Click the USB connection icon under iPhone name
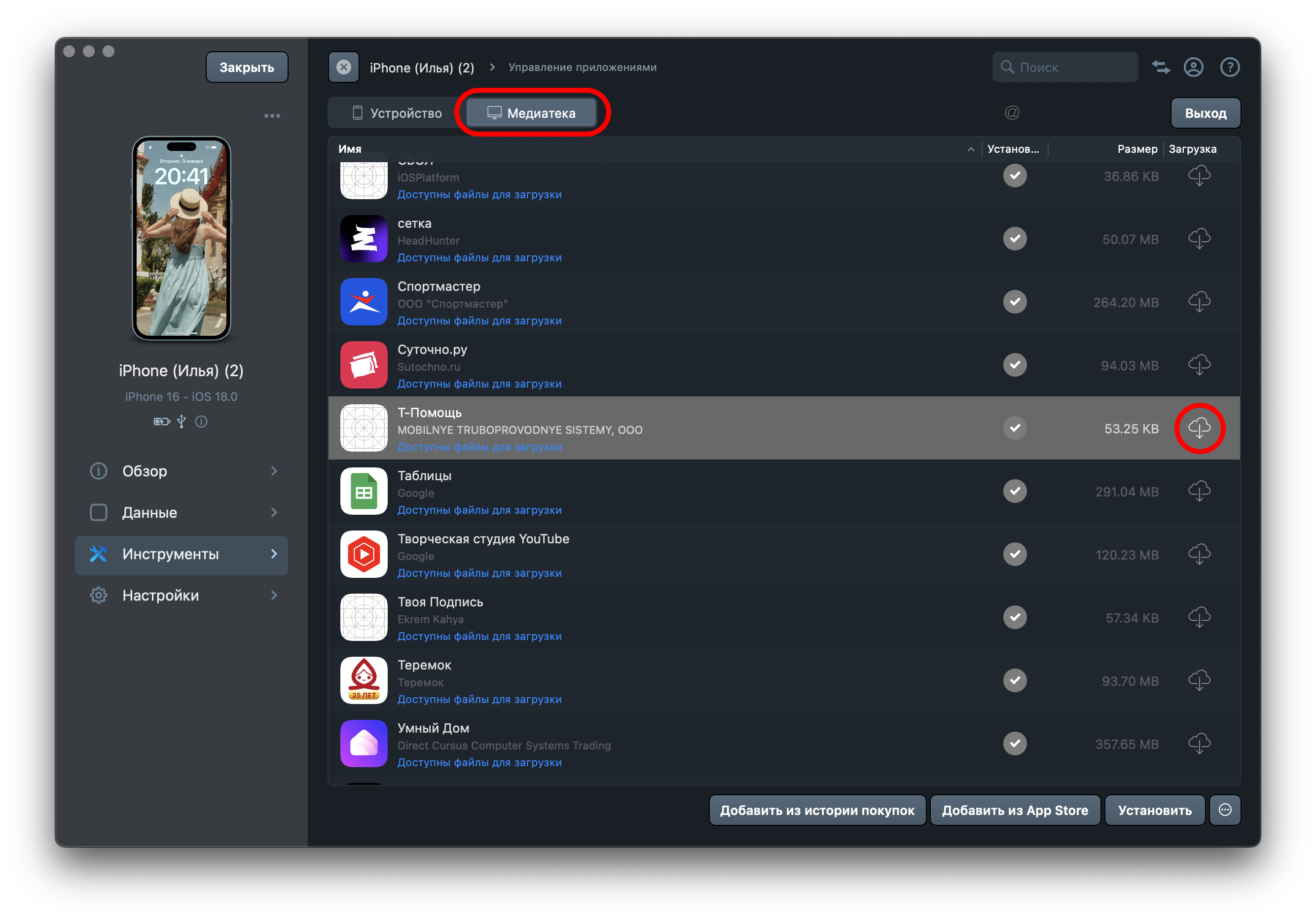Viewport: 1316px width, 920px height. 181,422
